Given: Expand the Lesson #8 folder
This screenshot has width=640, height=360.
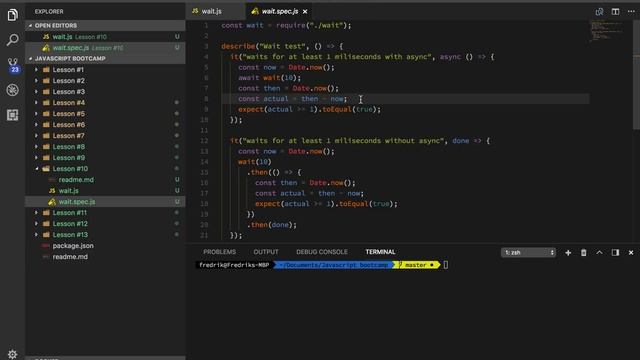Looking at the screenshot, I should pyautogui.click(x=105, y=147).
